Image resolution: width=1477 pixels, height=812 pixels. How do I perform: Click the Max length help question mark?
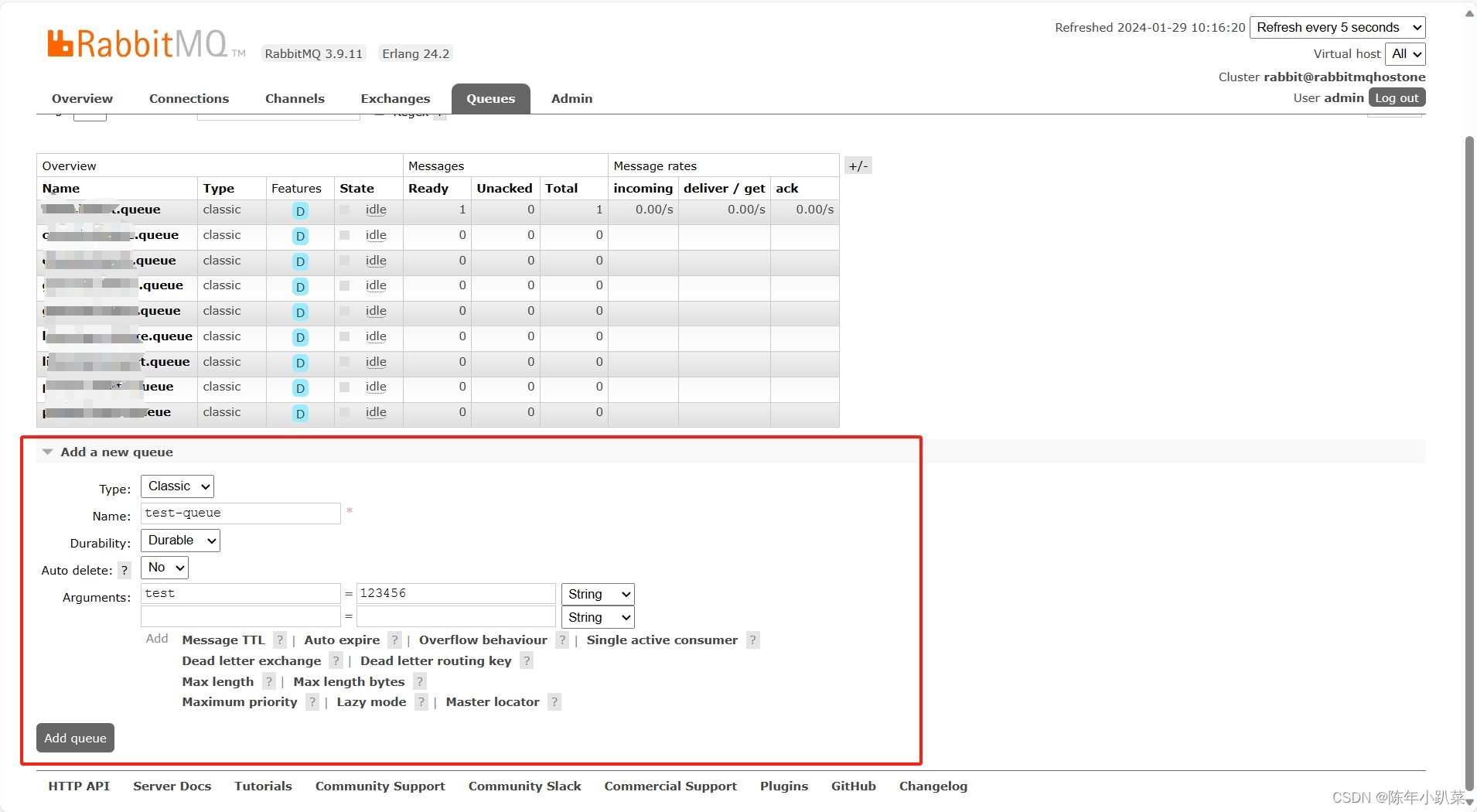tap(269, 682)
